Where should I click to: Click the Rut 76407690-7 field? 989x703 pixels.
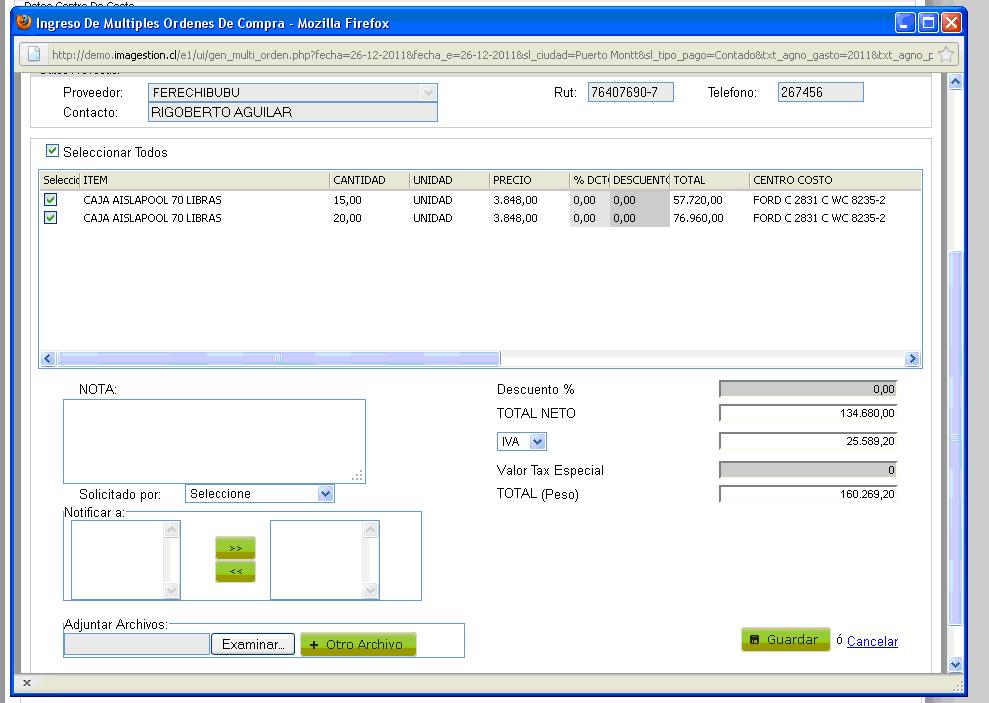point(631,92)
